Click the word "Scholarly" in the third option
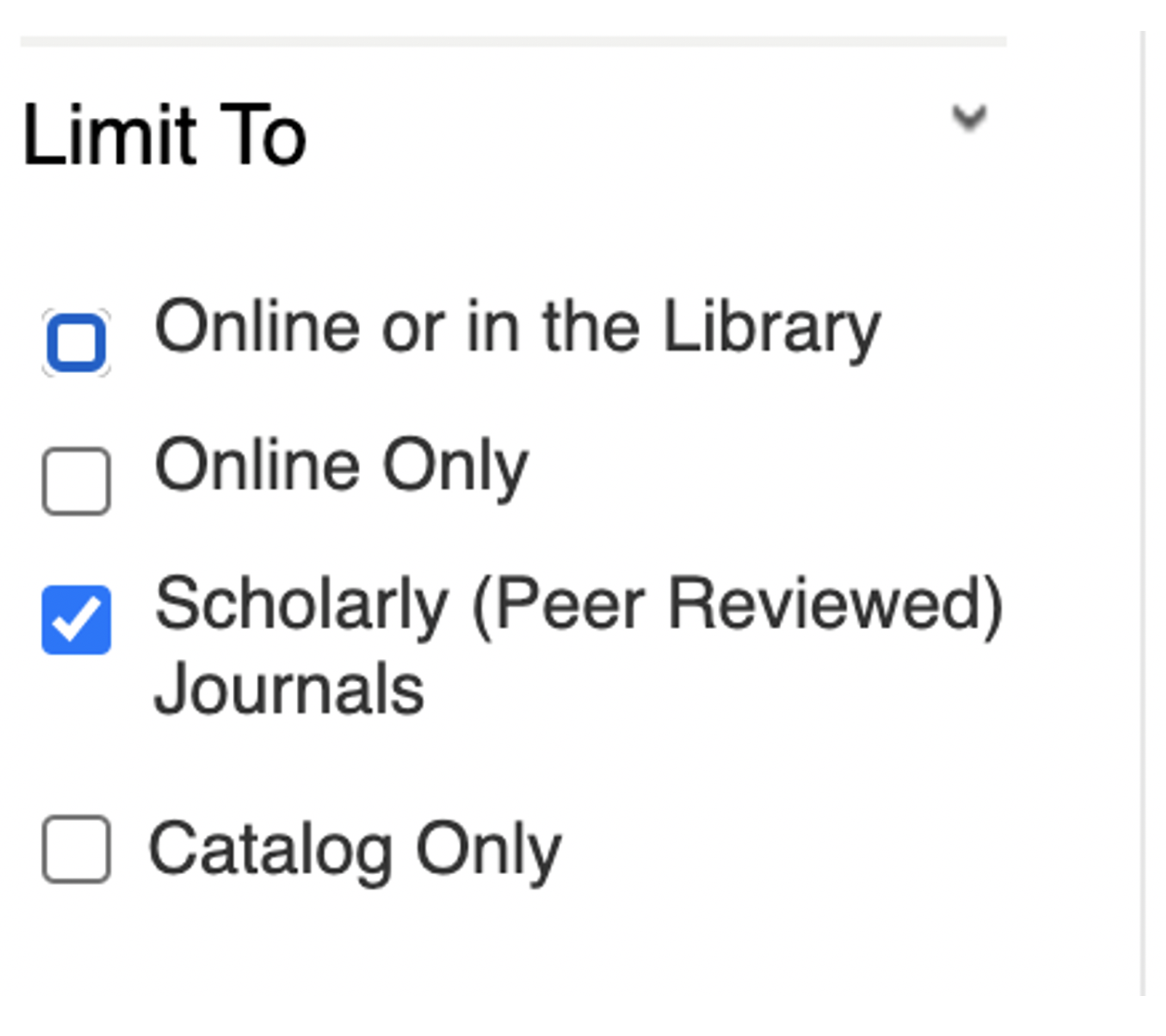The width and height of the screenshot is (1166, 1036). click(301, 606)
